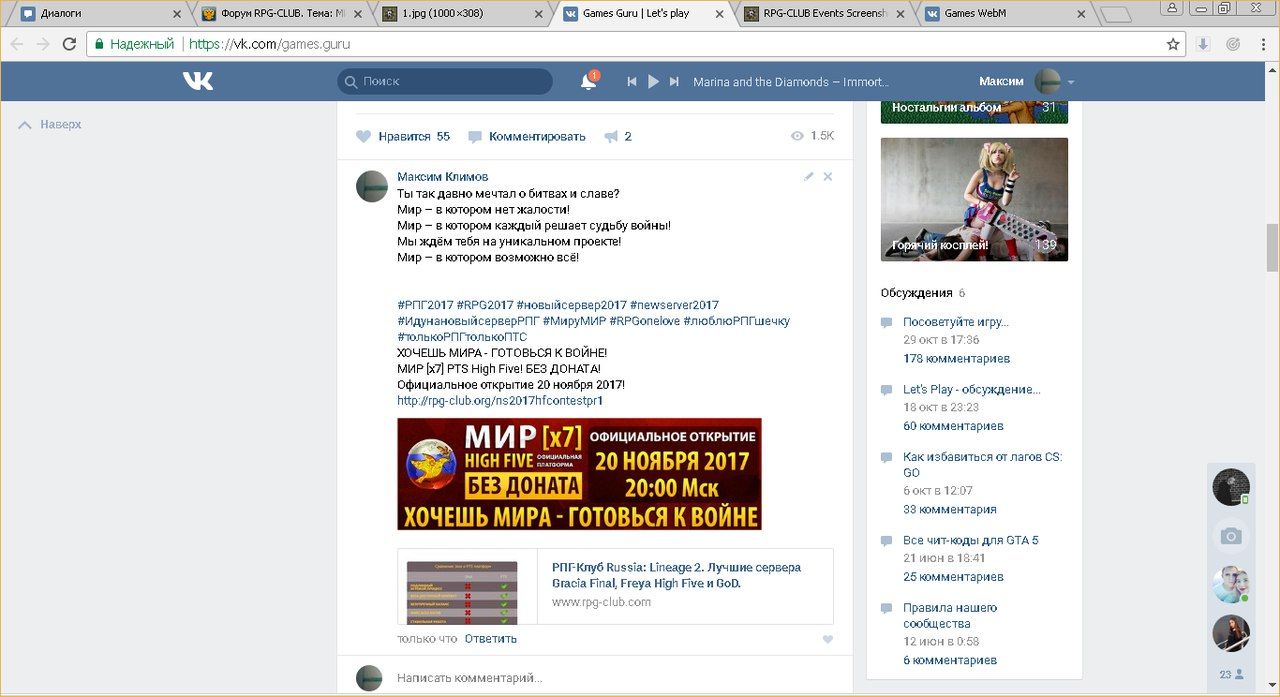Viewport: 1280px width, 697px height.
Task: Click the comment bubble icon next to Комментировать
Action: point(475,136)
